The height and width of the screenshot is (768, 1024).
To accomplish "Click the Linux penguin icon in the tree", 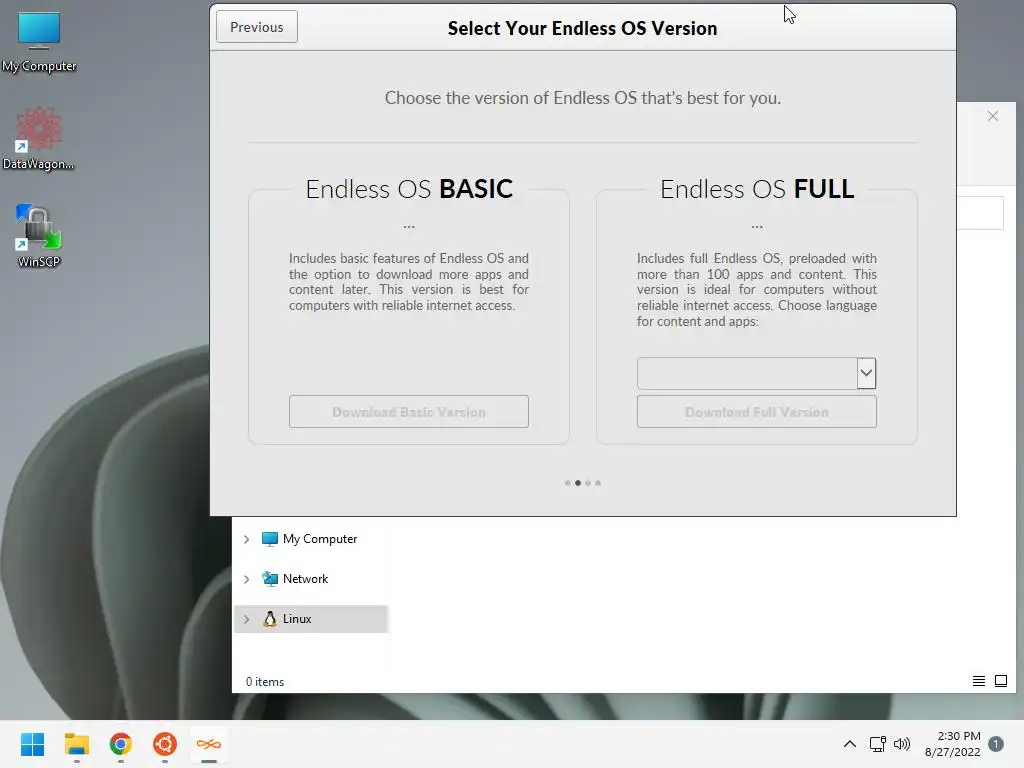I will click(270, 618).
